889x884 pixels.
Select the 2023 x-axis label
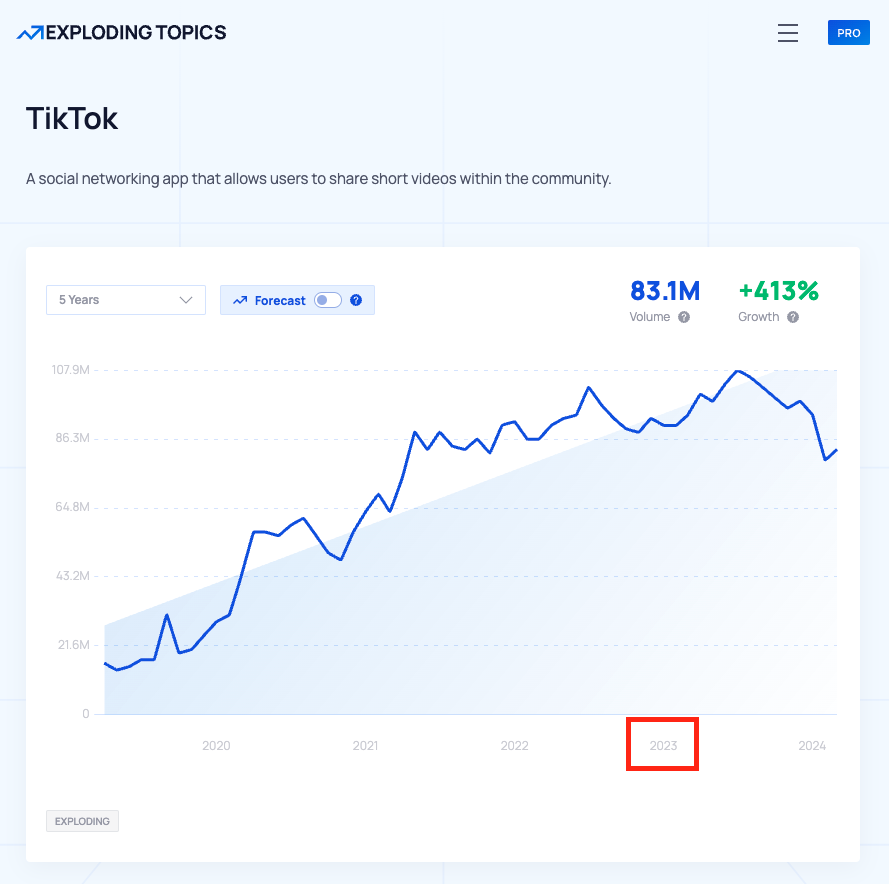(x=663, y=746)
